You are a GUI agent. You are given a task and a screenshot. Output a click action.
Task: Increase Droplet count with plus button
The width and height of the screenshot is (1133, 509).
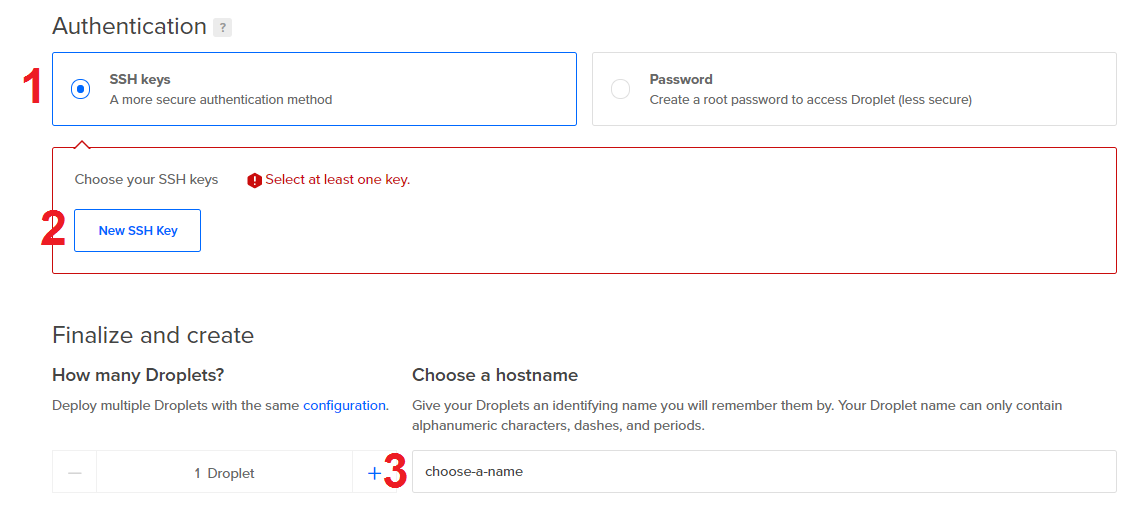click(x=374, y=473)
